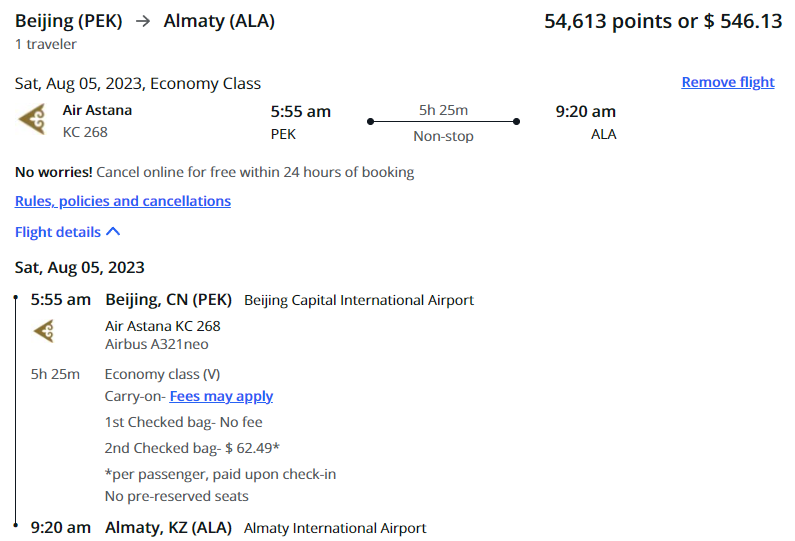The image size is (795, 541).
Task: Click Remove flight link
Action: point(728,82)
